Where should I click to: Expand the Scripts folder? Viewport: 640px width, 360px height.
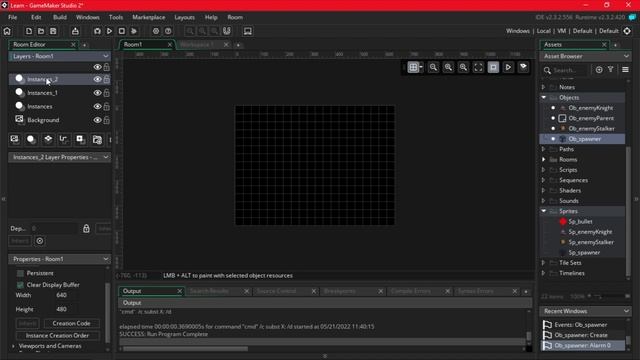544,169
